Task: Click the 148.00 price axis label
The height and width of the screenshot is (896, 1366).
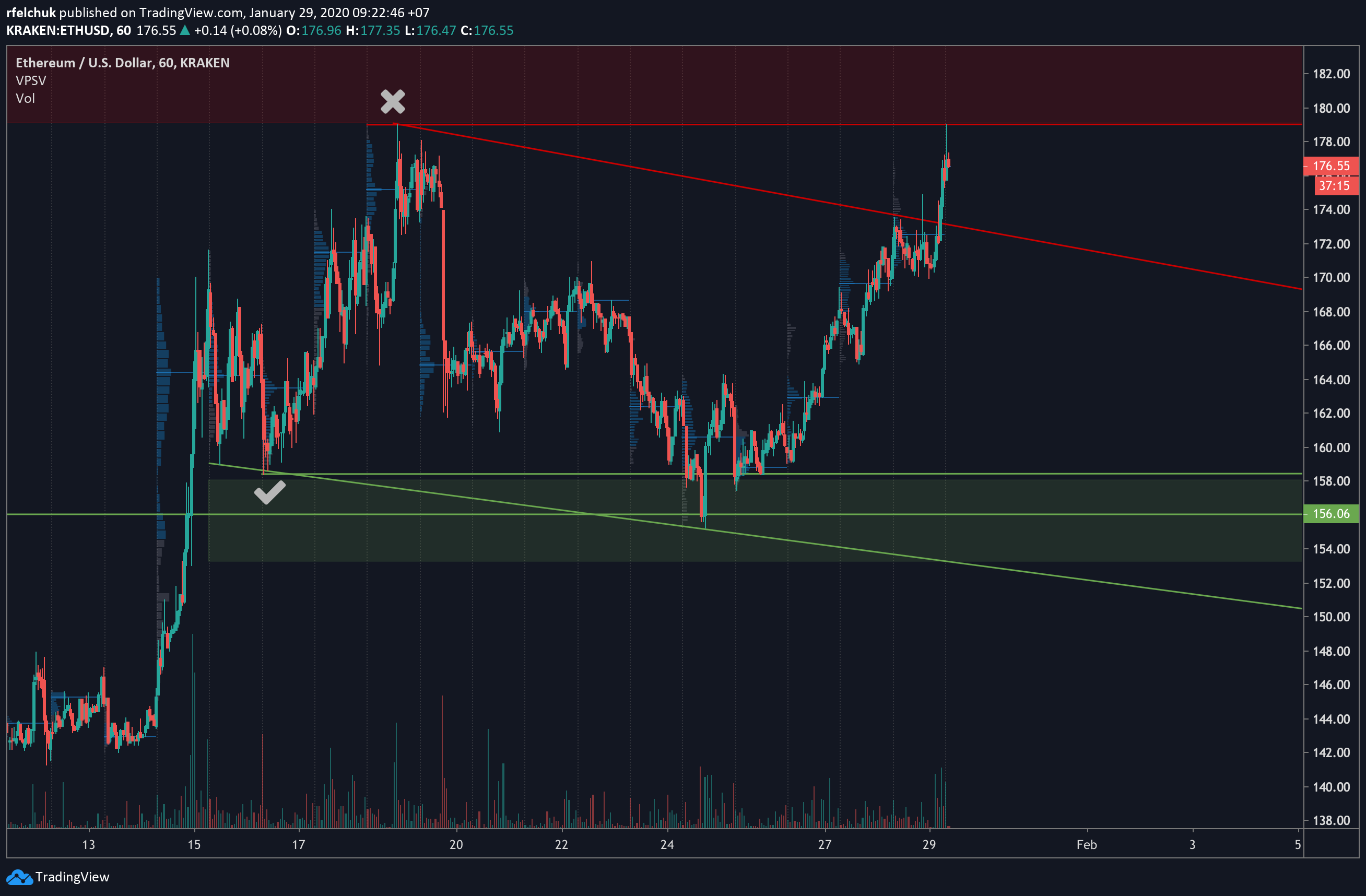Action: click(1332, 651)
